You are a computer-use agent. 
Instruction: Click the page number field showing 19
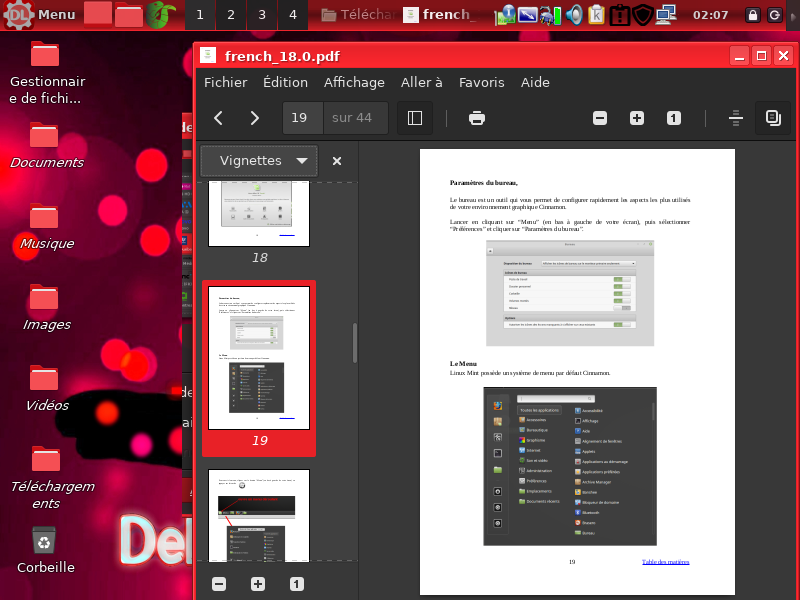pyautogui.click(x=302, y=118)
